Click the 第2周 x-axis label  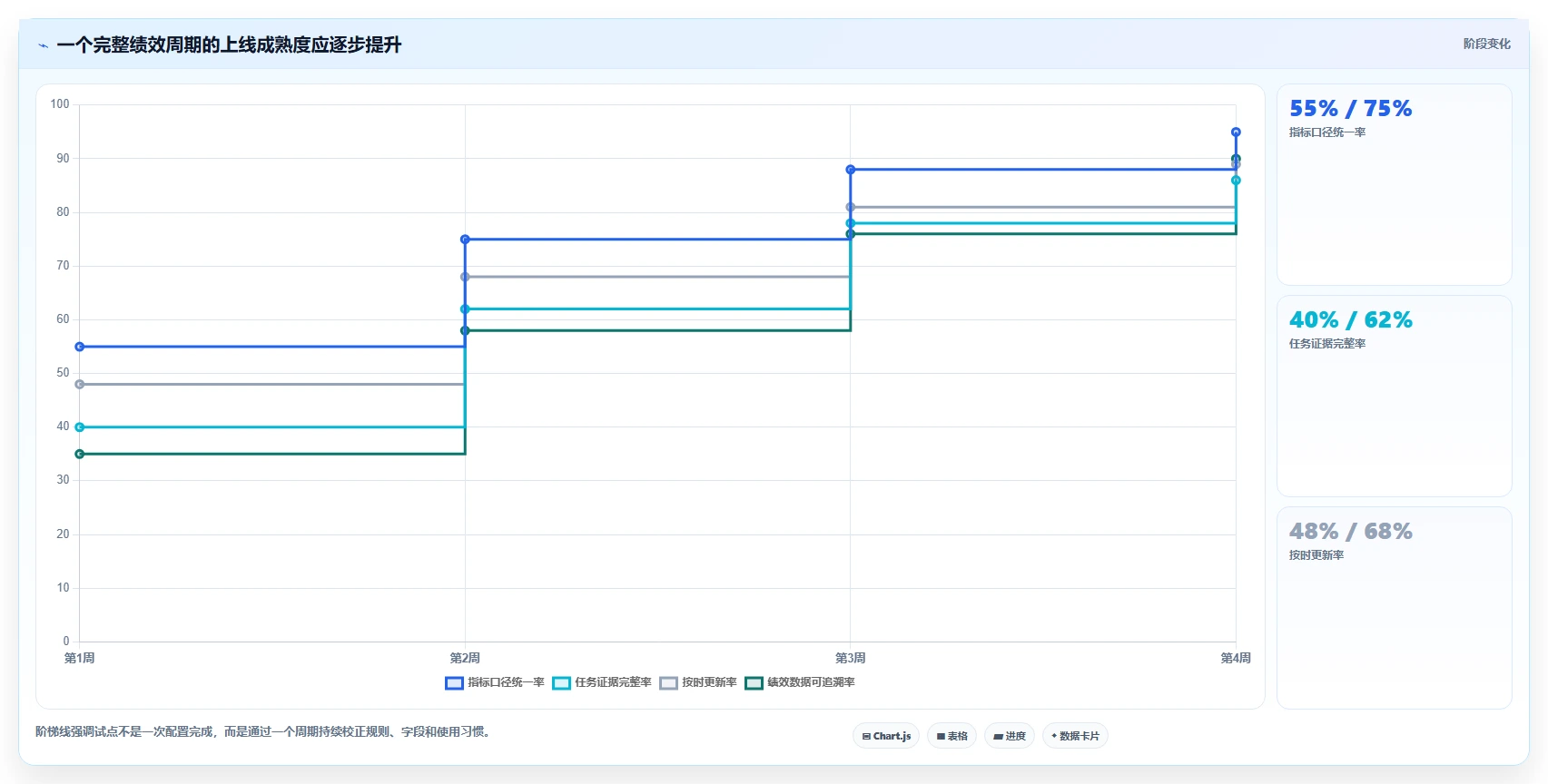pyautogui.click(x=465, y=658)
